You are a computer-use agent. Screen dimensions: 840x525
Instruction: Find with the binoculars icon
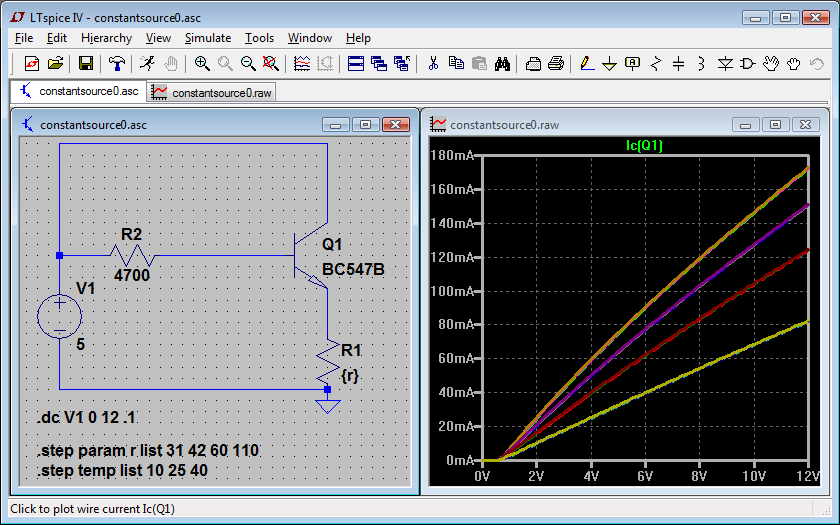tap(502, 64)
